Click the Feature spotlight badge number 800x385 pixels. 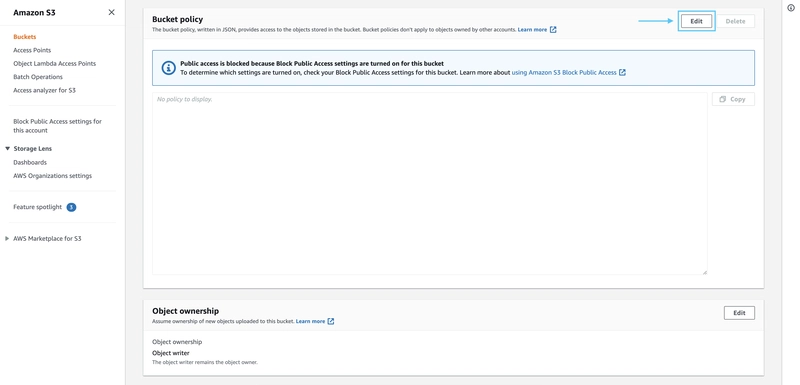[x=71, y=207]
